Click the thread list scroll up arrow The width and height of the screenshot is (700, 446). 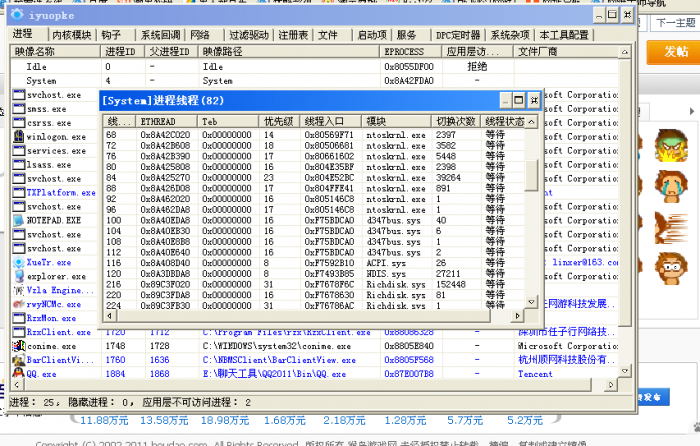tap(531, 121)
